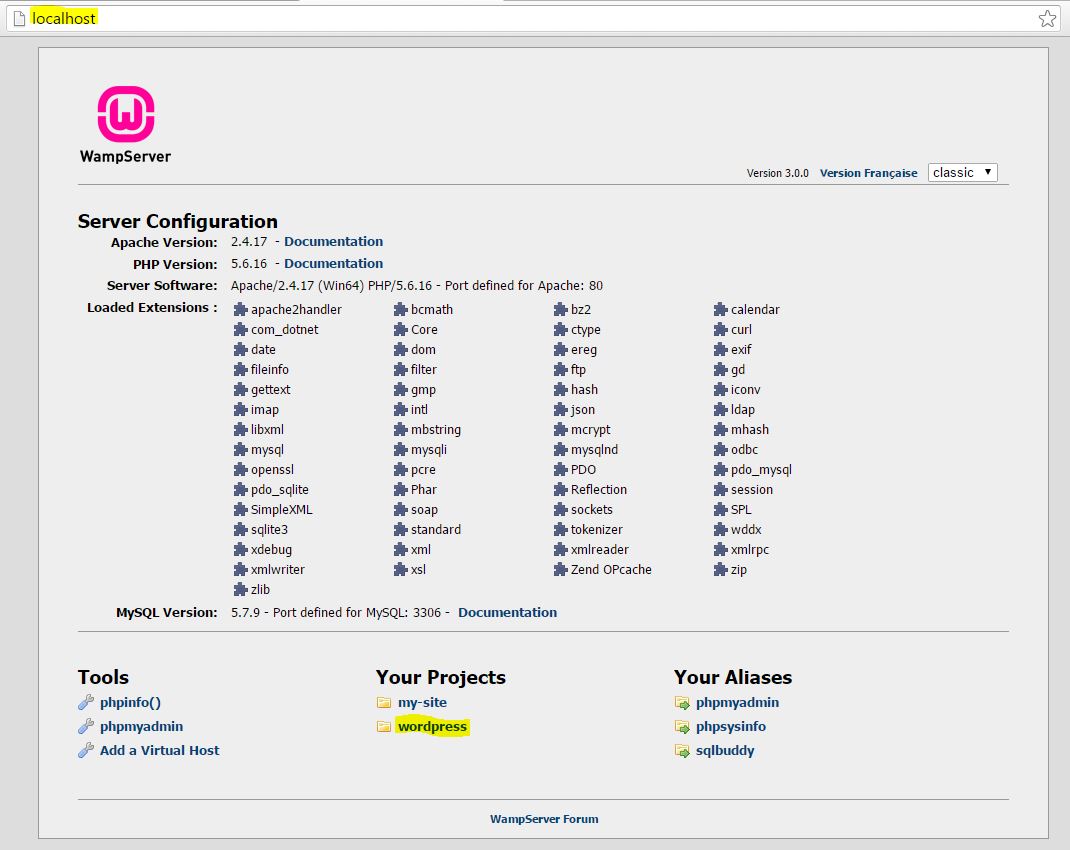Click the puzzle icon beside xdebug extension
This screenshot has height=850, width=1070.
point(240,550)
